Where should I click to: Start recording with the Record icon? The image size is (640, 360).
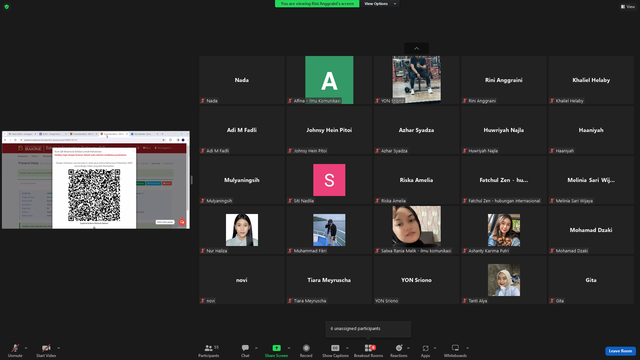coord(306,348)
